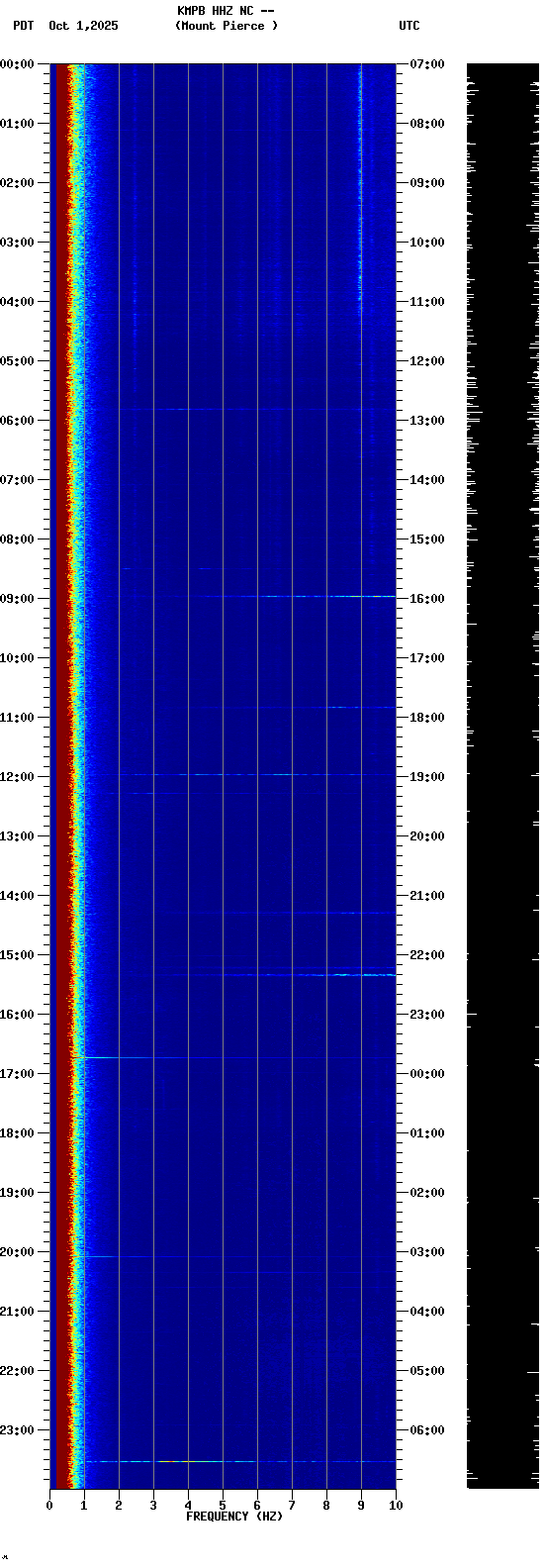The width and height of the screenshot is (546, 1568).
Task: Click the red low-frequency band below 1 Hz
Action: [x=62, y=776]
